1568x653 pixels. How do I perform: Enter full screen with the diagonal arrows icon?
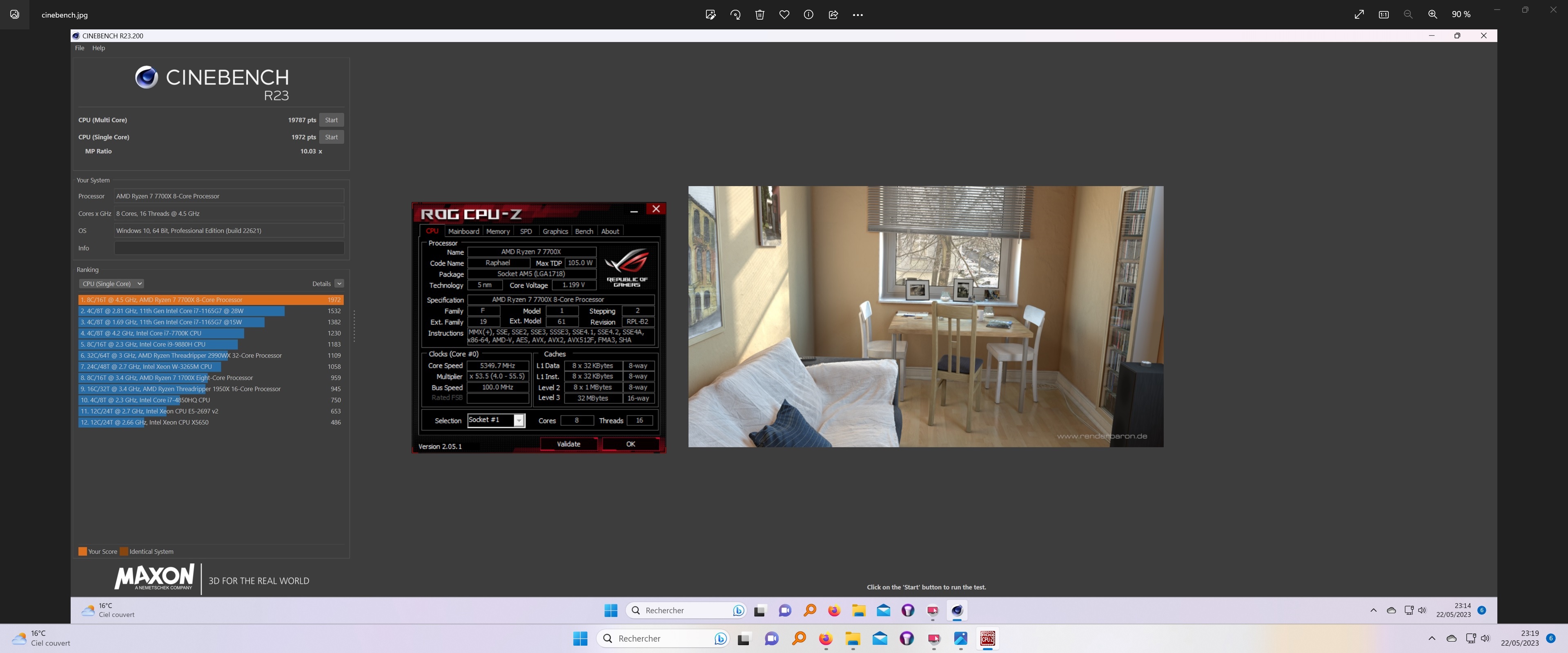tap(1359, 15)
